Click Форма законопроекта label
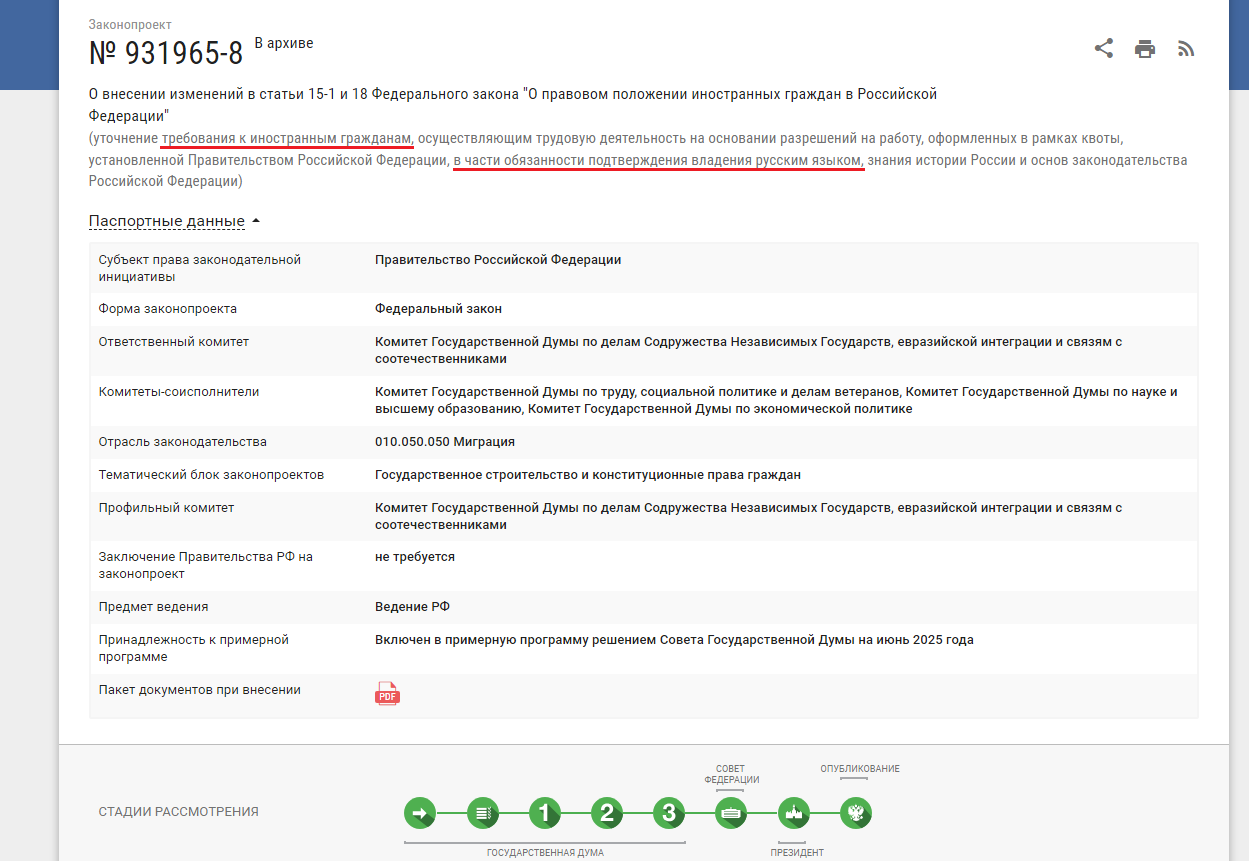Image resolution: width=1249 pixels, height=861 pixels. [168, 309]
